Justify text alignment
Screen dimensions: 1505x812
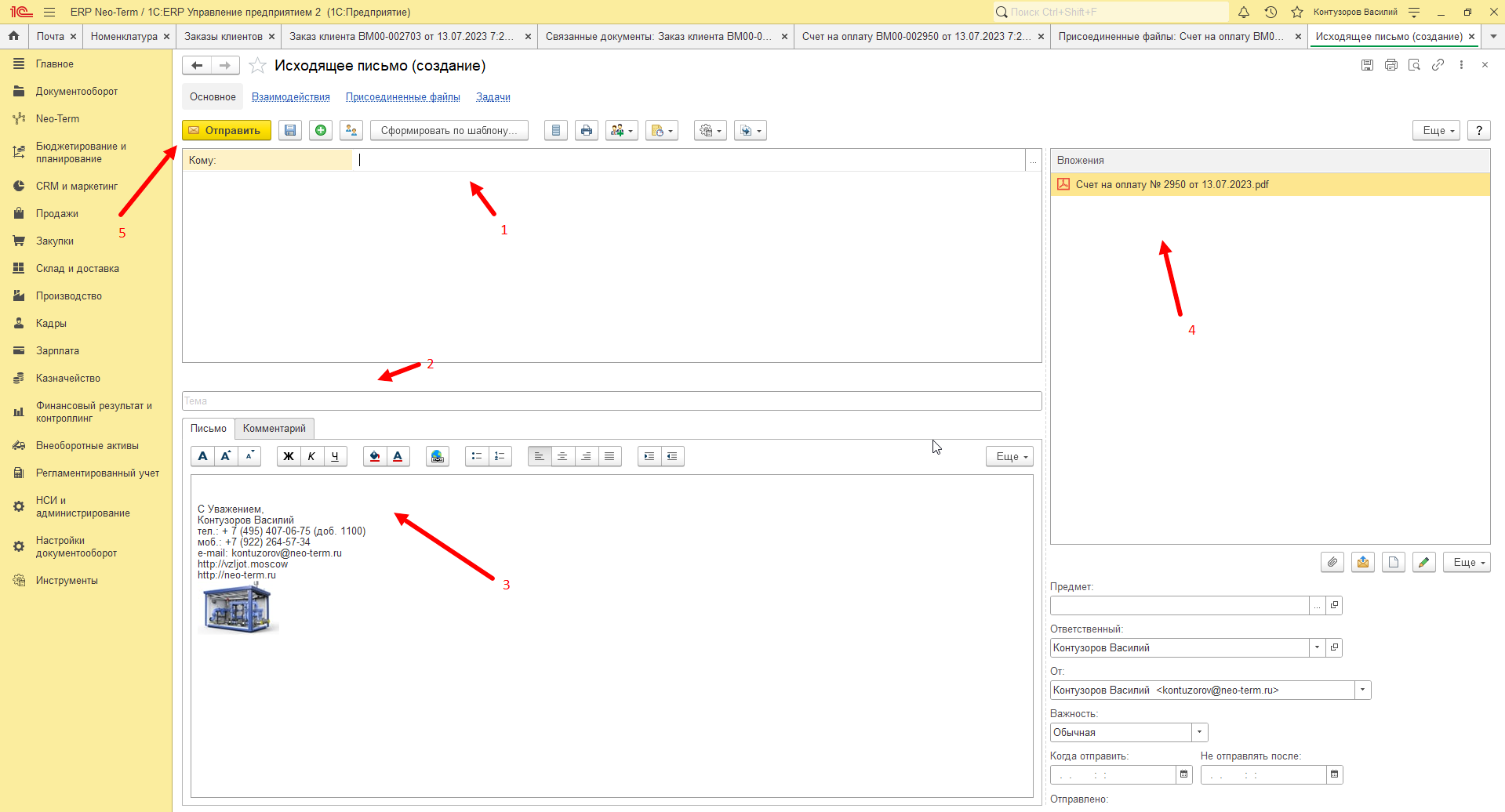pos(609,456)
